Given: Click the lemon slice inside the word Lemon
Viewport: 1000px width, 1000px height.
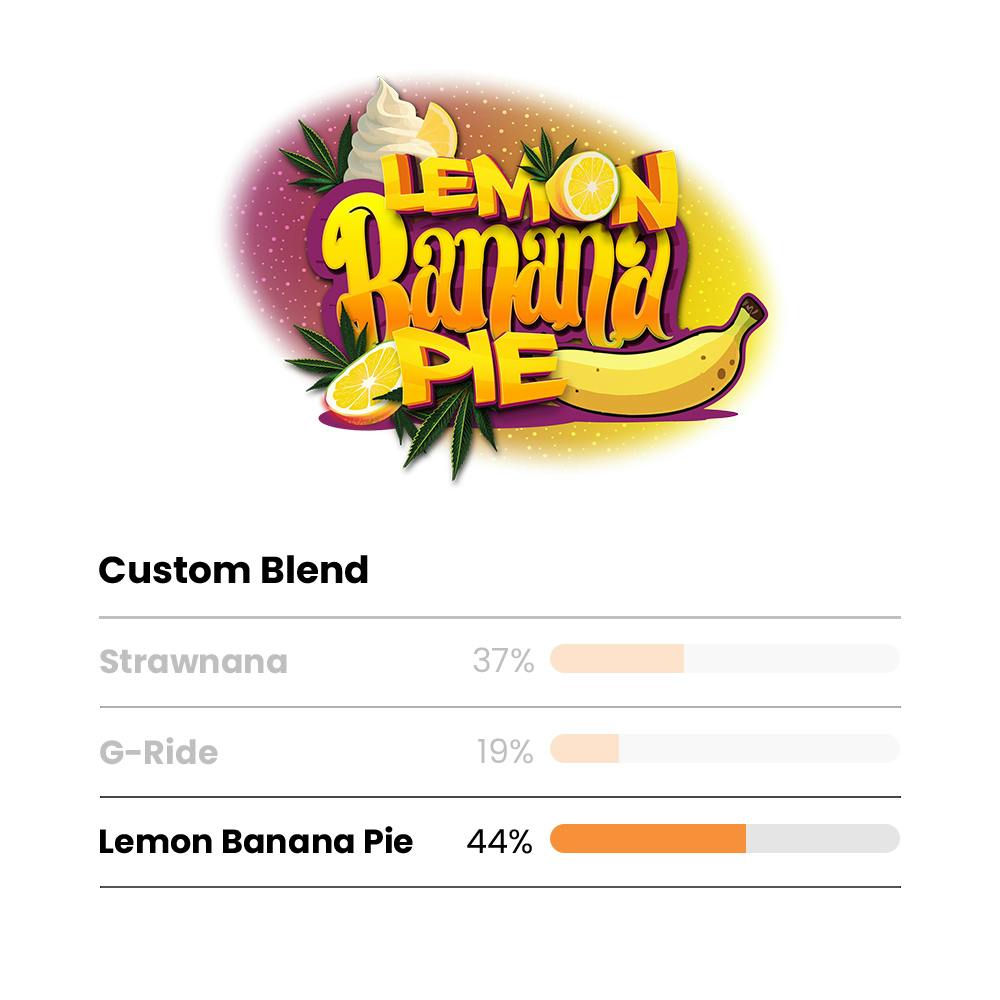Looking at the screenshot, I should click(x=591, y=187).
